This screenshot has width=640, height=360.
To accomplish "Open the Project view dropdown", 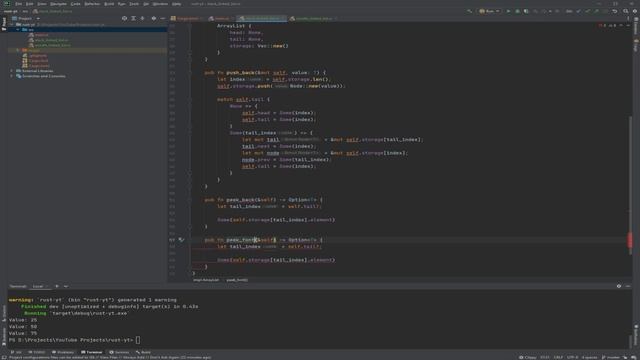I will (x=26, y=18).
